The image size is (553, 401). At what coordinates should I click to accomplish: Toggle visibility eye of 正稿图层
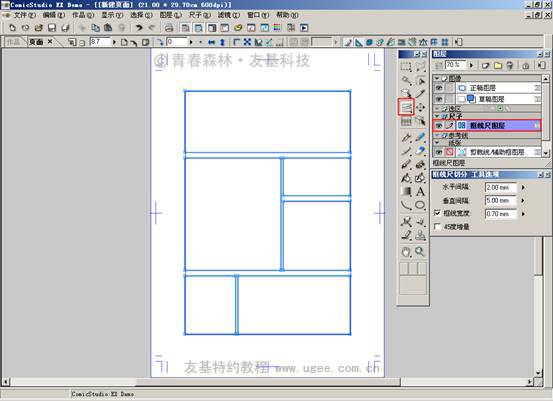coord(439,88)
